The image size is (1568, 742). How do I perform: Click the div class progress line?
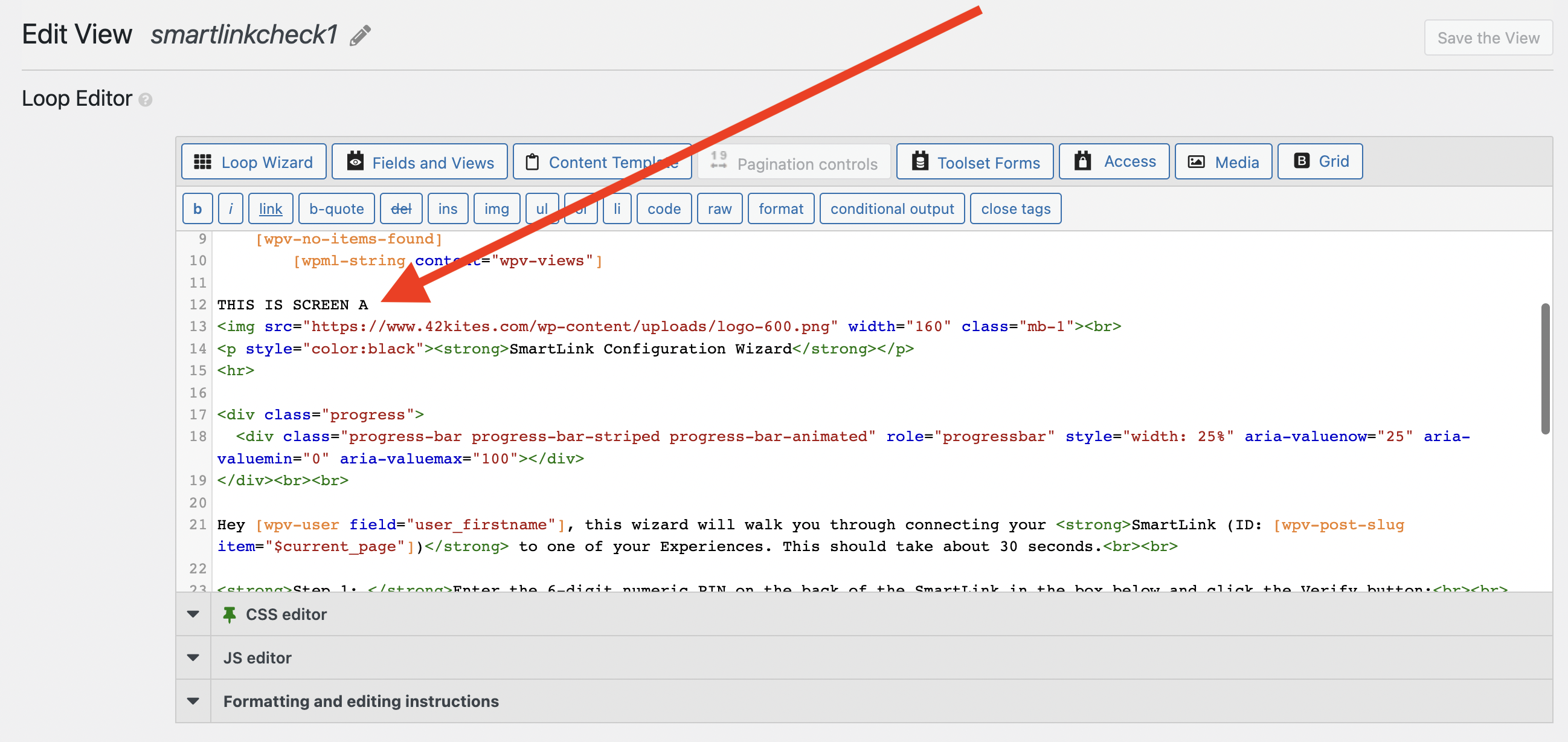click(320, 415)
